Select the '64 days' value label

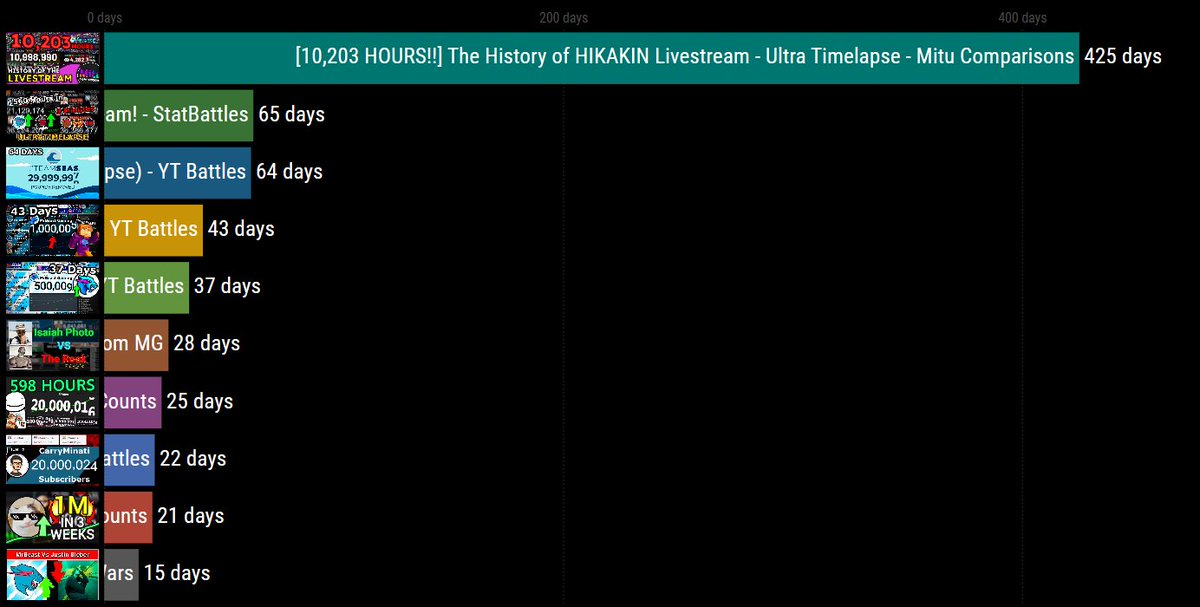click(x=290, y=172)
